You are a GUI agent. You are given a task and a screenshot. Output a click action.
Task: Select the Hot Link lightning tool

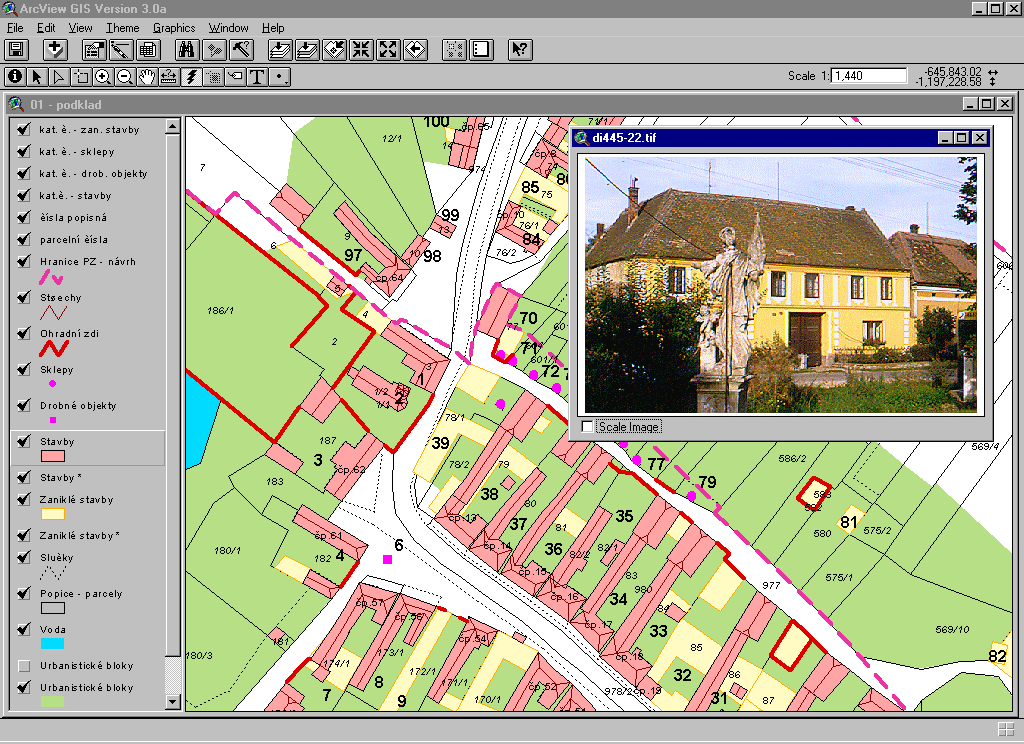tap(191, 77)
